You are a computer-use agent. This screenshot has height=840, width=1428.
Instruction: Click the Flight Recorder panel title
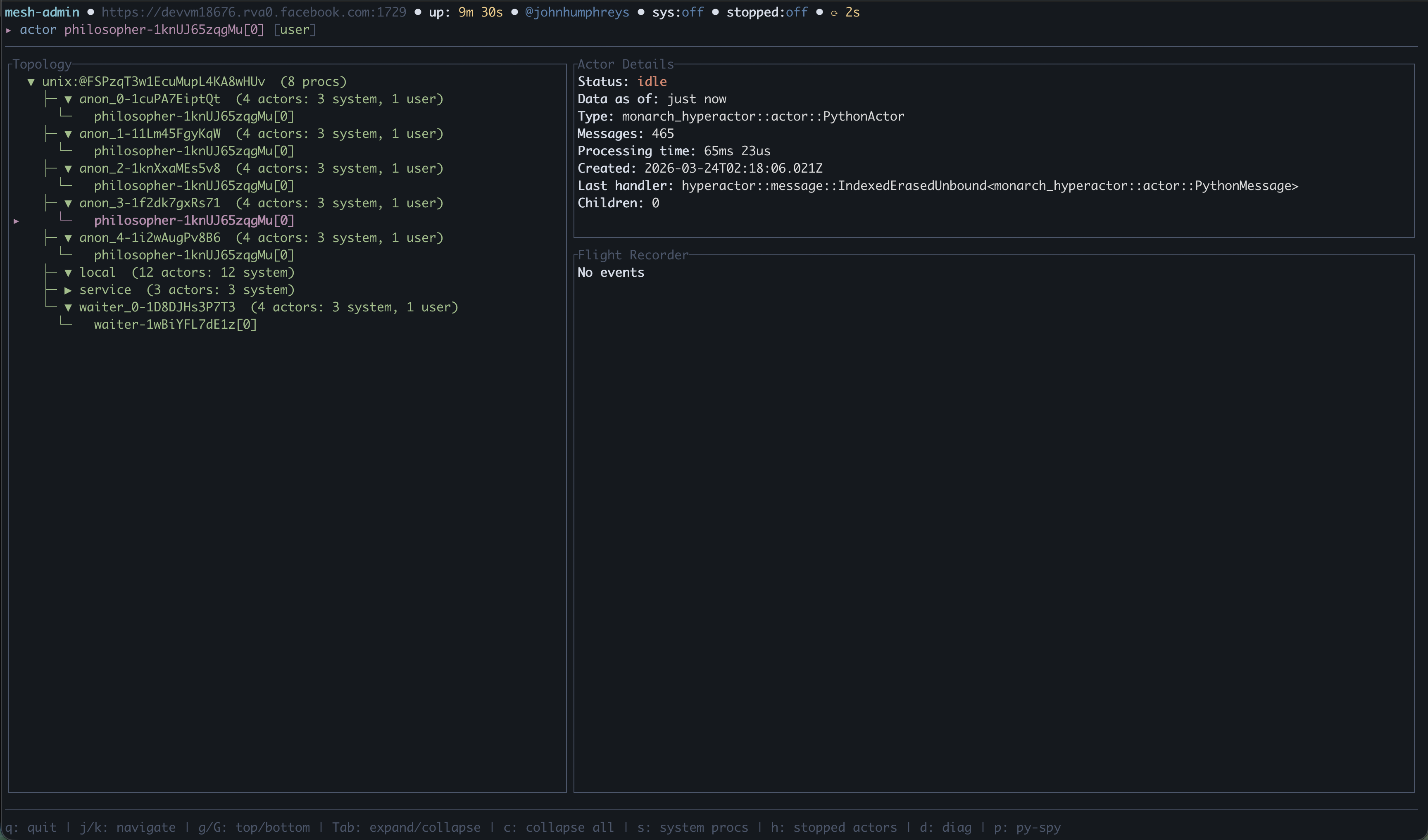click(x=633, y=255)
